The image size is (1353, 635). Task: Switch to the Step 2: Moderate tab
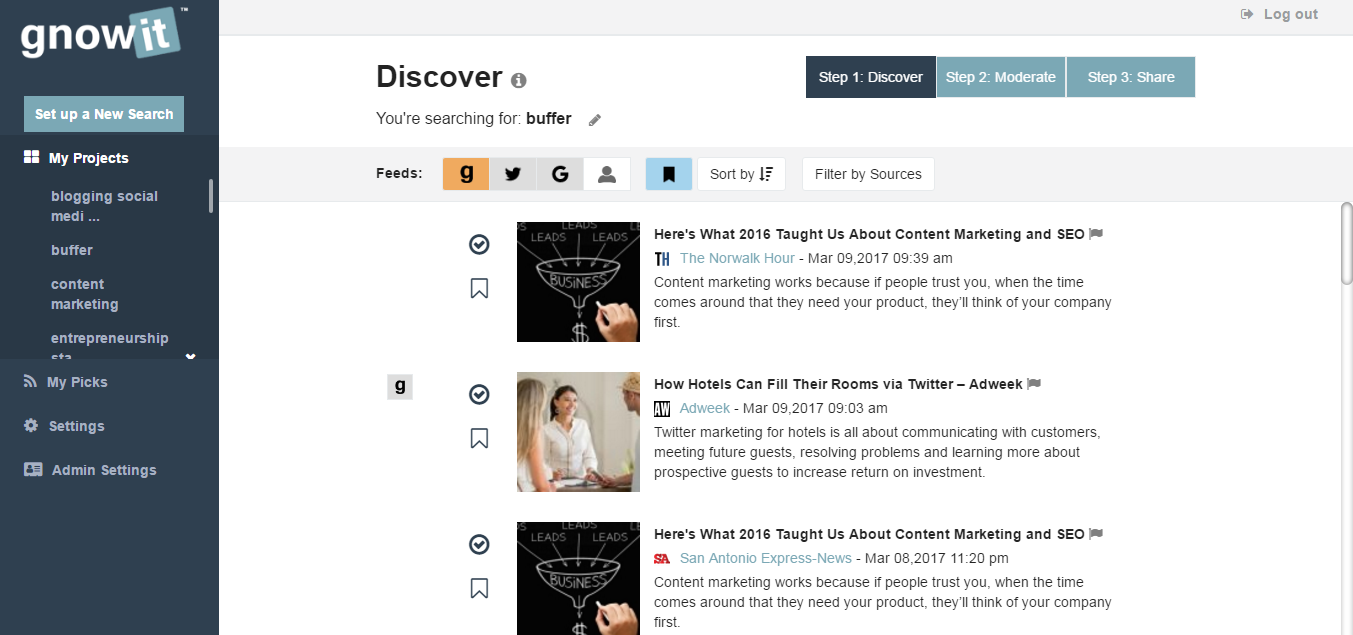(x=1001, y=77)
